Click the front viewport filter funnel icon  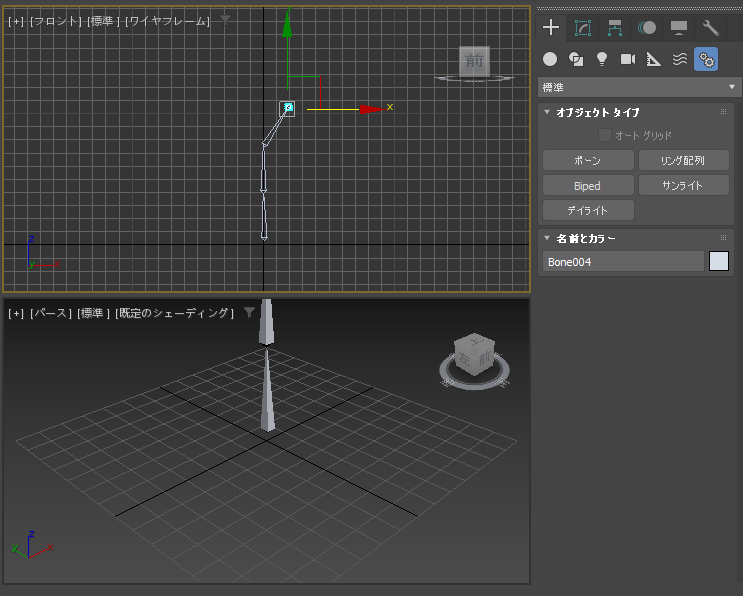click(225, 20)
